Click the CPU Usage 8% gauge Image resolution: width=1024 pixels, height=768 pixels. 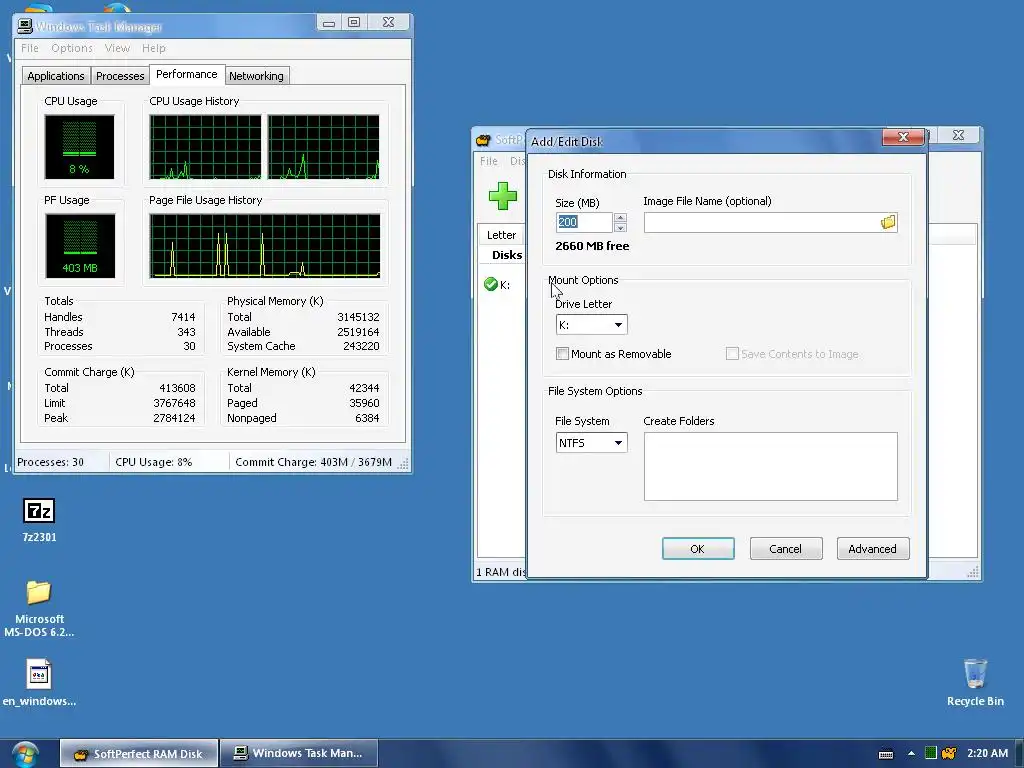tap(79, 146)
